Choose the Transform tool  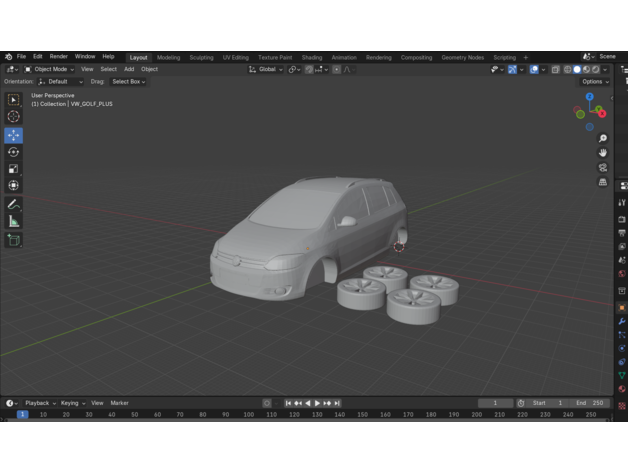point(13,186)
